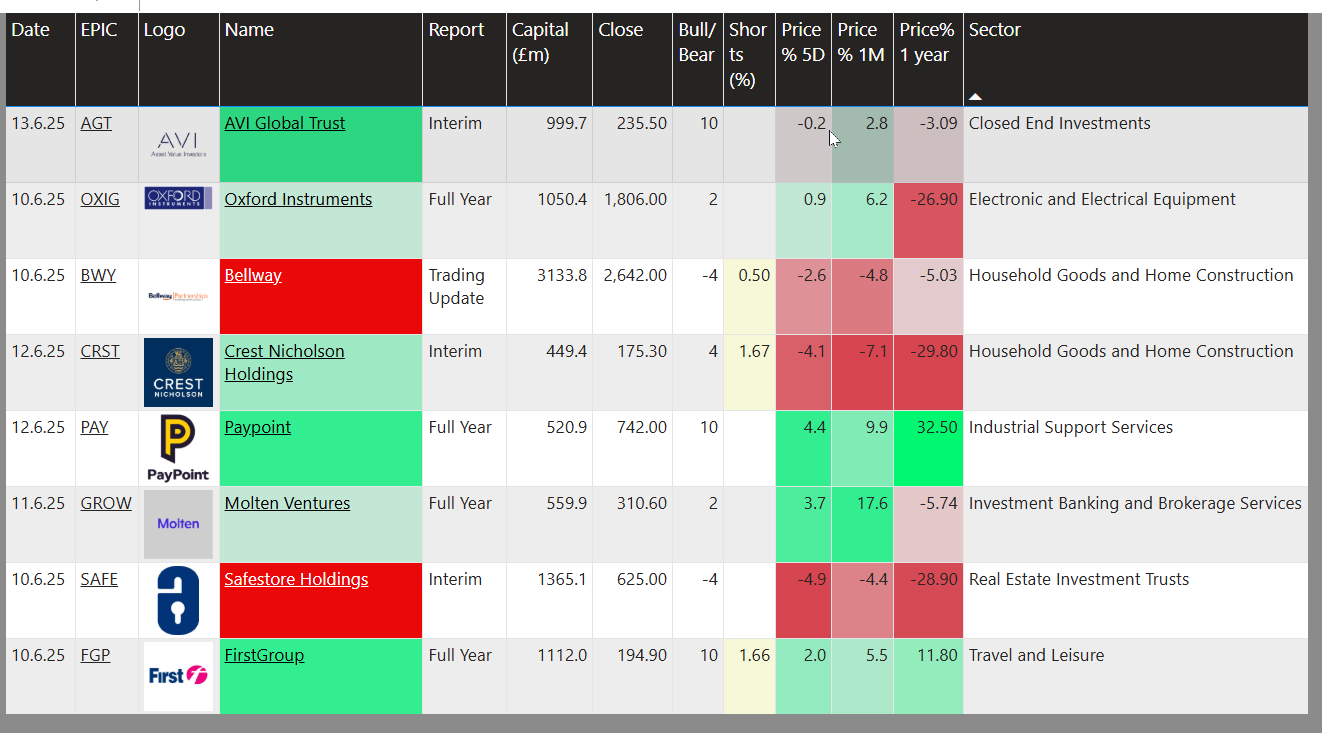This screenshot has height=733, width=1322.
Task: Open the Crest Nicholson Holdings link
Action: coord(284,362)
